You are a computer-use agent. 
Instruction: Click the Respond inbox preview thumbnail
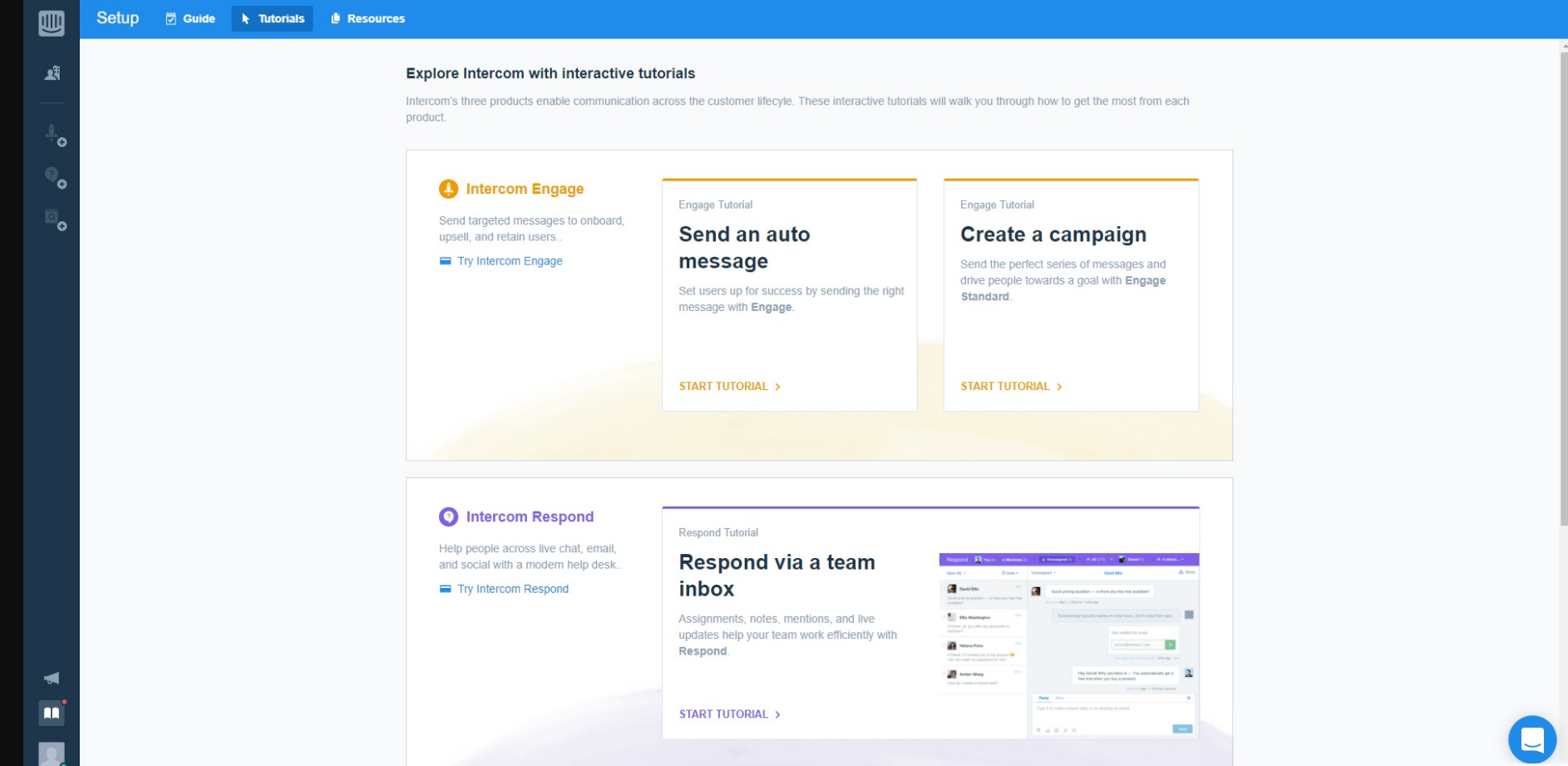tap(1068, 645)
